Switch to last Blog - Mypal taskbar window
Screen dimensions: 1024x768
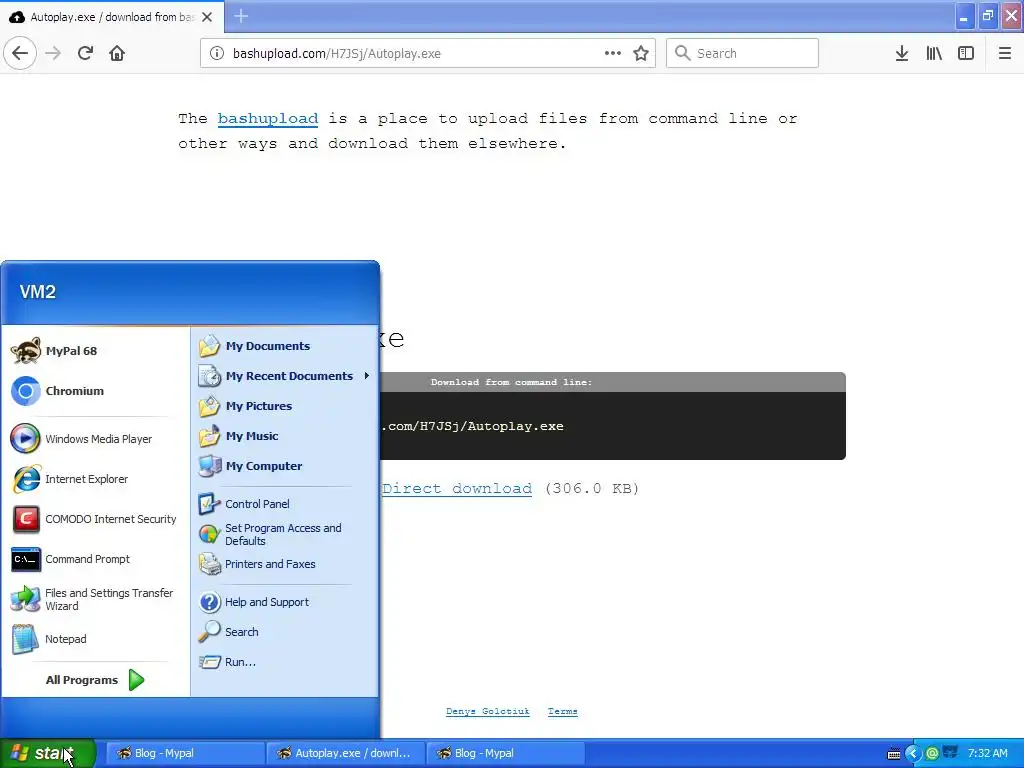504,753
